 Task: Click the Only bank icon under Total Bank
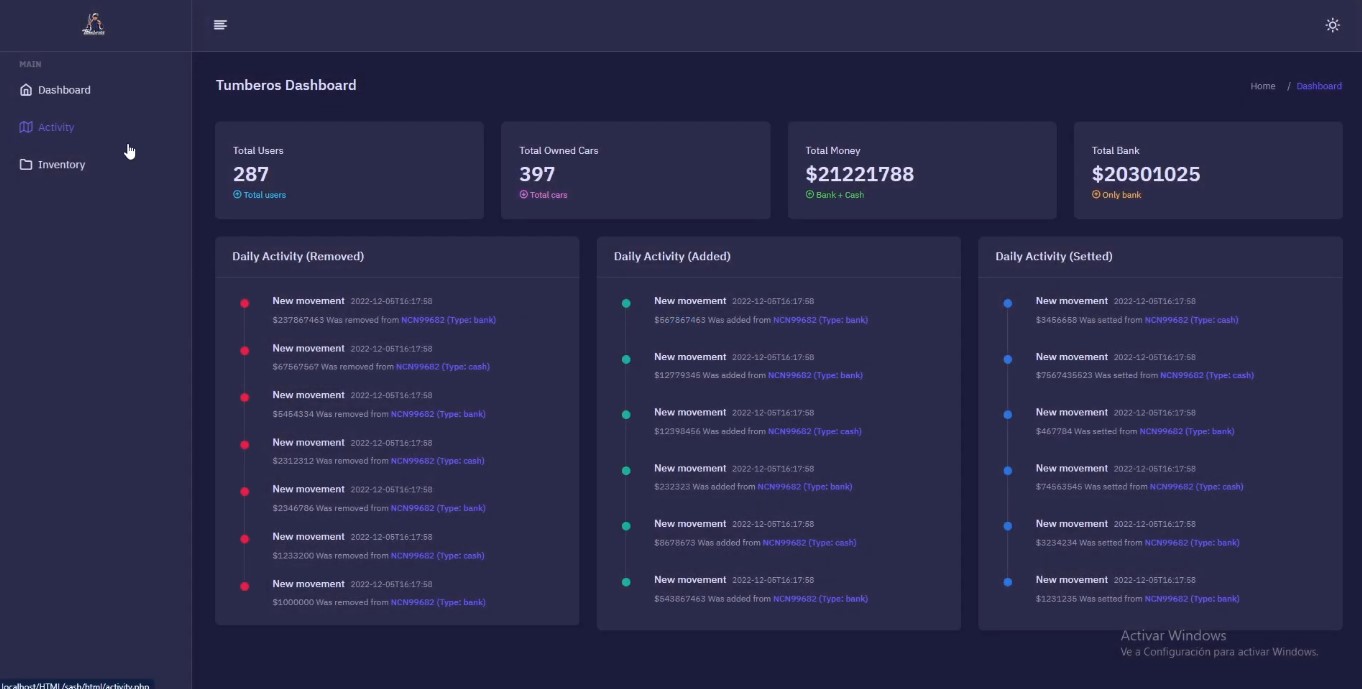[x=1096, y=195]
